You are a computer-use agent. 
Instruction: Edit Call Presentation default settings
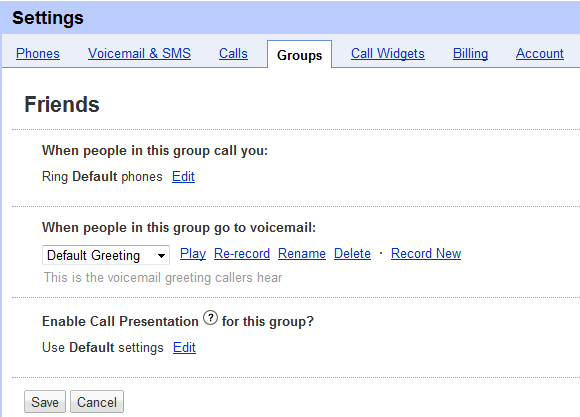pos(184,347)
